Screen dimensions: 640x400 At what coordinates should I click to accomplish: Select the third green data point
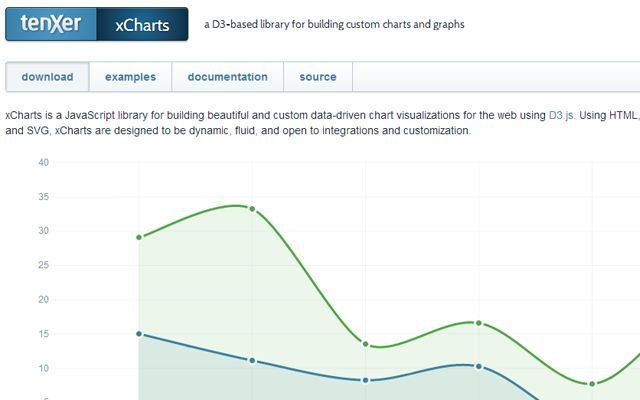[x=366, y=344]
